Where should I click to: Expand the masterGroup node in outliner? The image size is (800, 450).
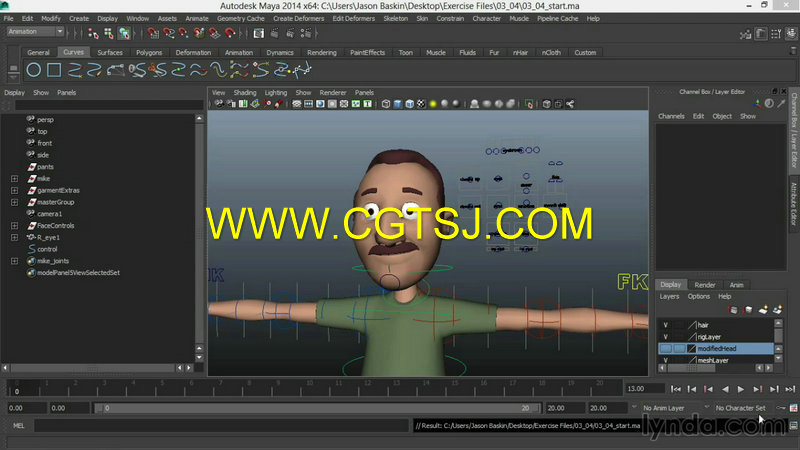(14, 202)
